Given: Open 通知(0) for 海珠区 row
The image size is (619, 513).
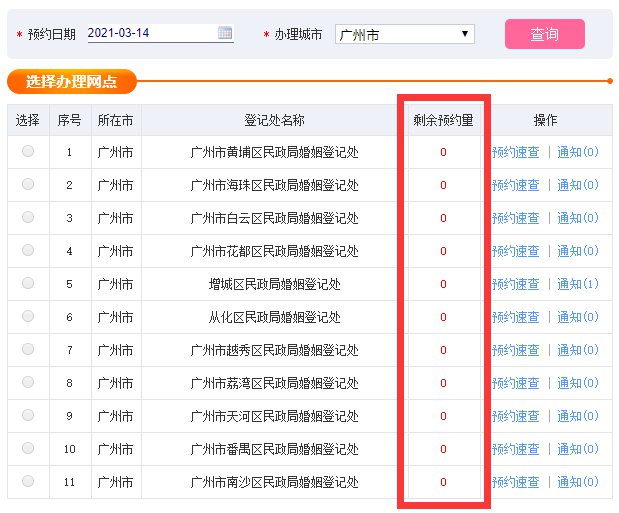Looking at the screenshot, I should point(578,185).
